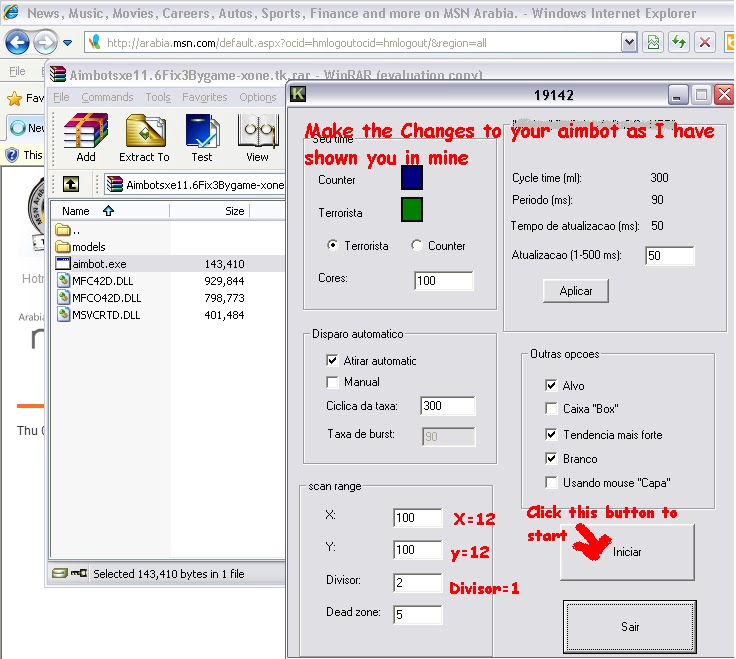Viewport: 736px width, 659px height.
Task: Click the WinRAR status bar key icon
Action: (79, 573)
